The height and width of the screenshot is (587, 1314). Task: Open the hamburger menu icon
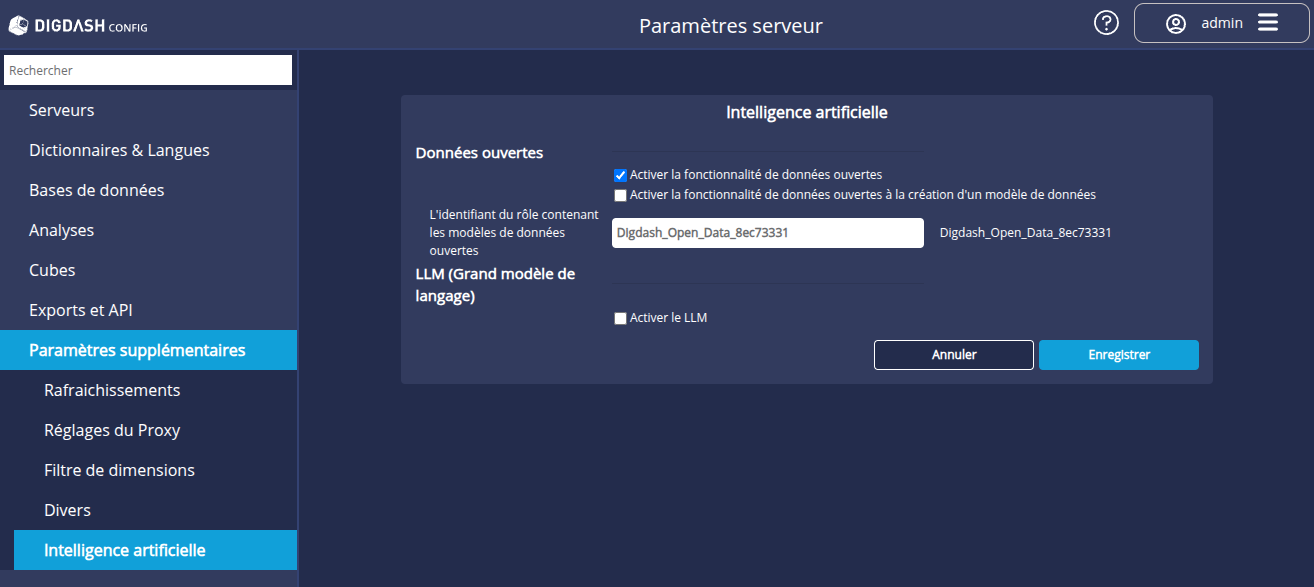tap(1268, 23)
